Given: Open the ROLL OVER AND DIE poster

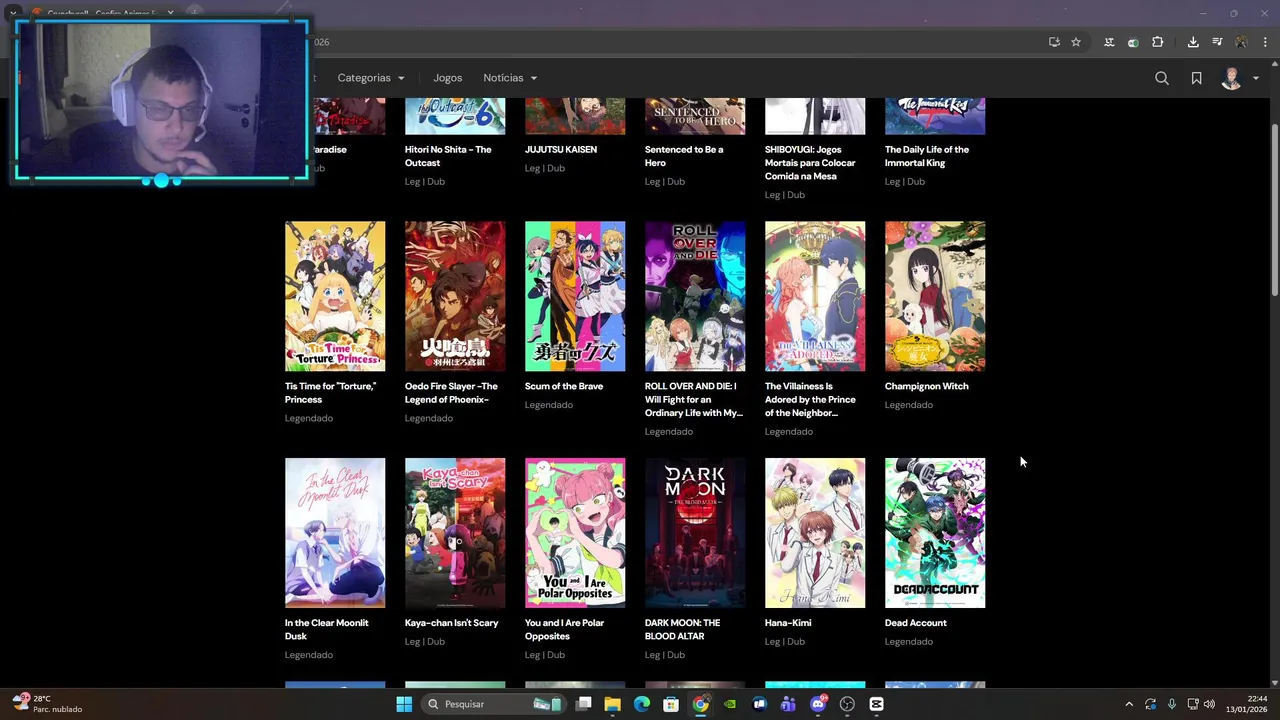Looking at the screenshot, I should pyautogui.click(x=695, y=296).
